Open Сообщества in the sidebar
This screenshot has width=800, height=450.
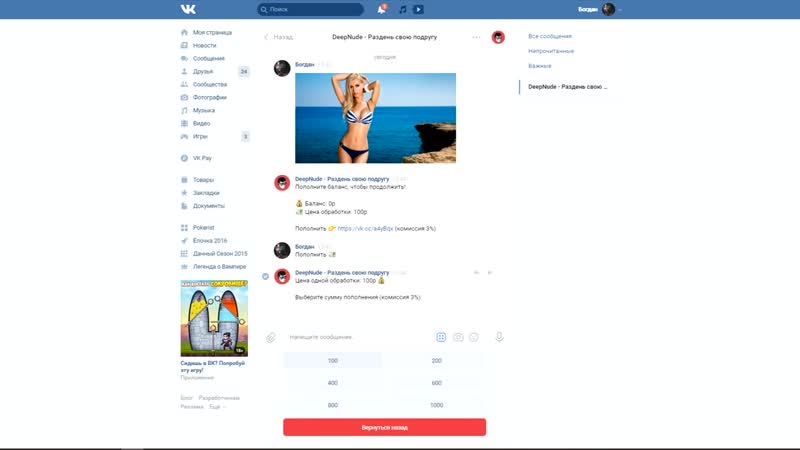[210, 84]
